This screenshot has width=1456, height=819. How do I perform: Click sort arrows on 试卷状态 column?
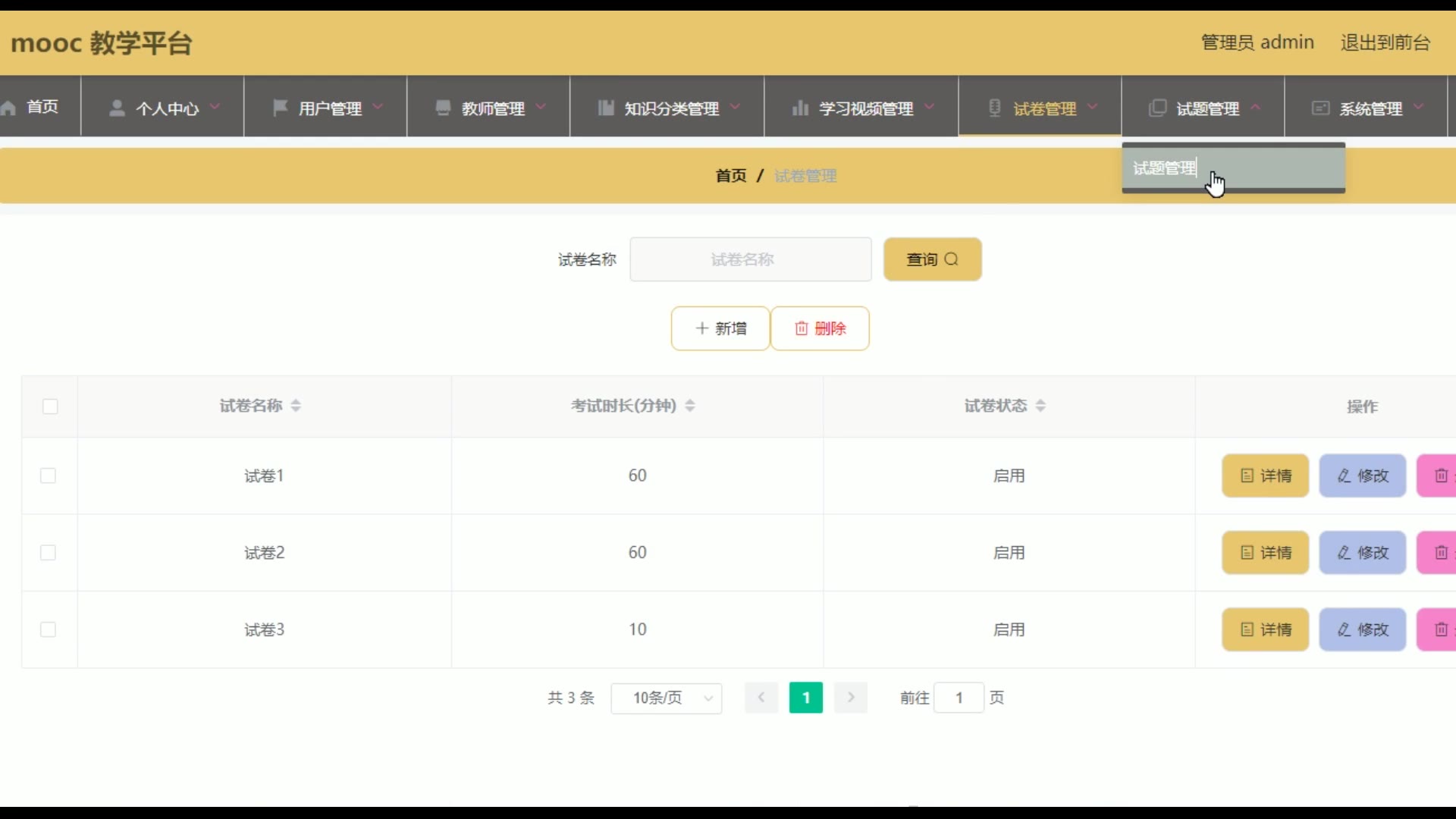1040,406
